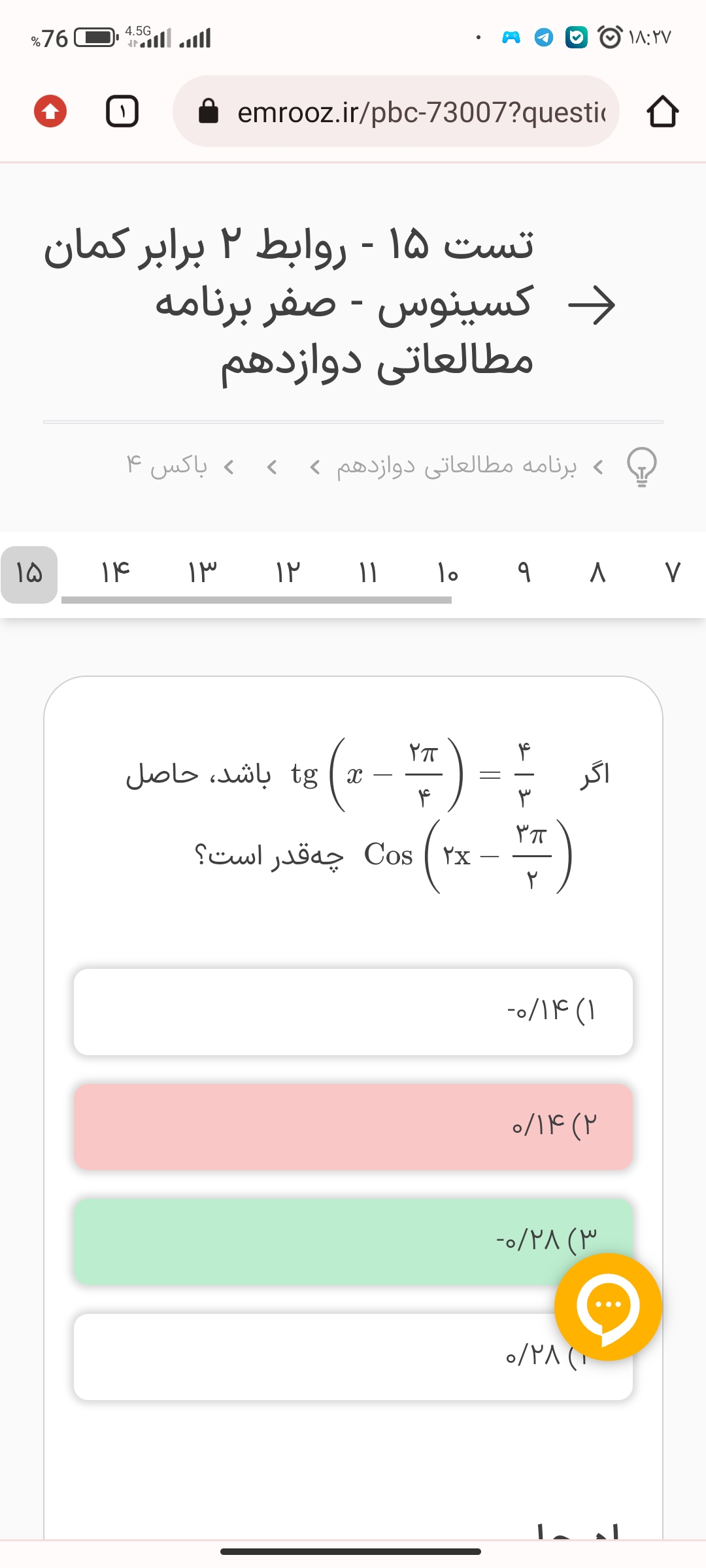Open the برنامه مطالعاتی دوازدهم breadcrumb link
Image resolution: width=706 pixels, height=1568 pixels.
click(456, 466)
